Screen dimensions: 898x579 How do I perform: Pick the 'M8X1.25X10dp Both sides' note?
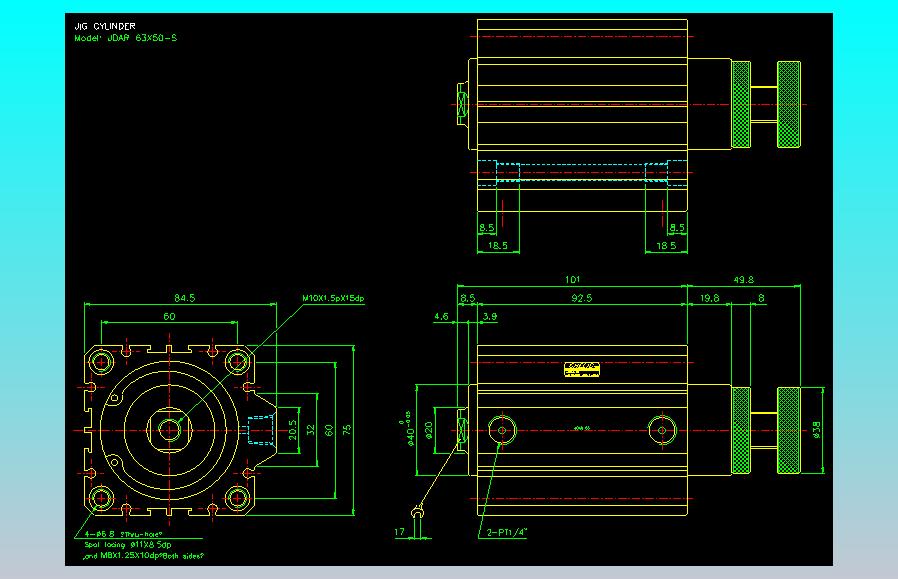pos(143,556)
